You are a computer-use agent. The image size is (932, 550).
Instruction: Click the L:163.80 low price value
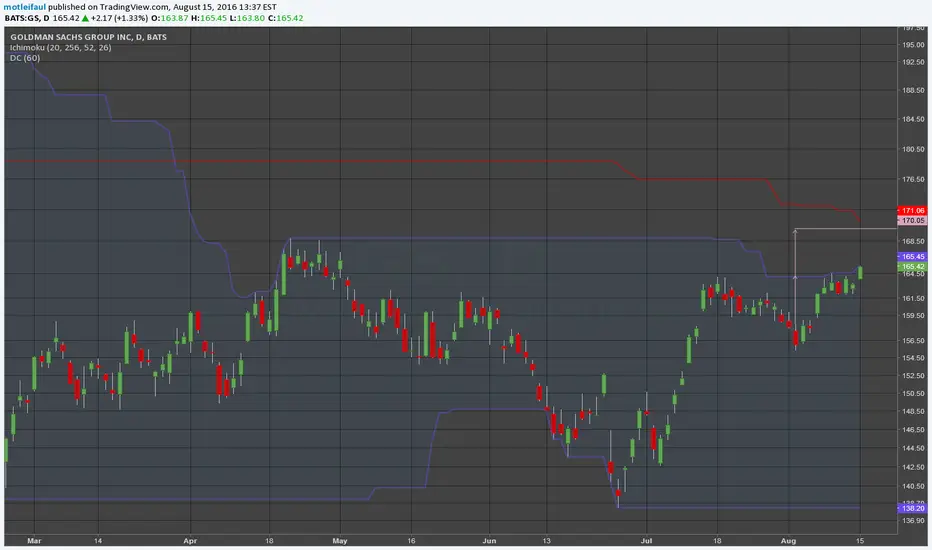[247, 18]
